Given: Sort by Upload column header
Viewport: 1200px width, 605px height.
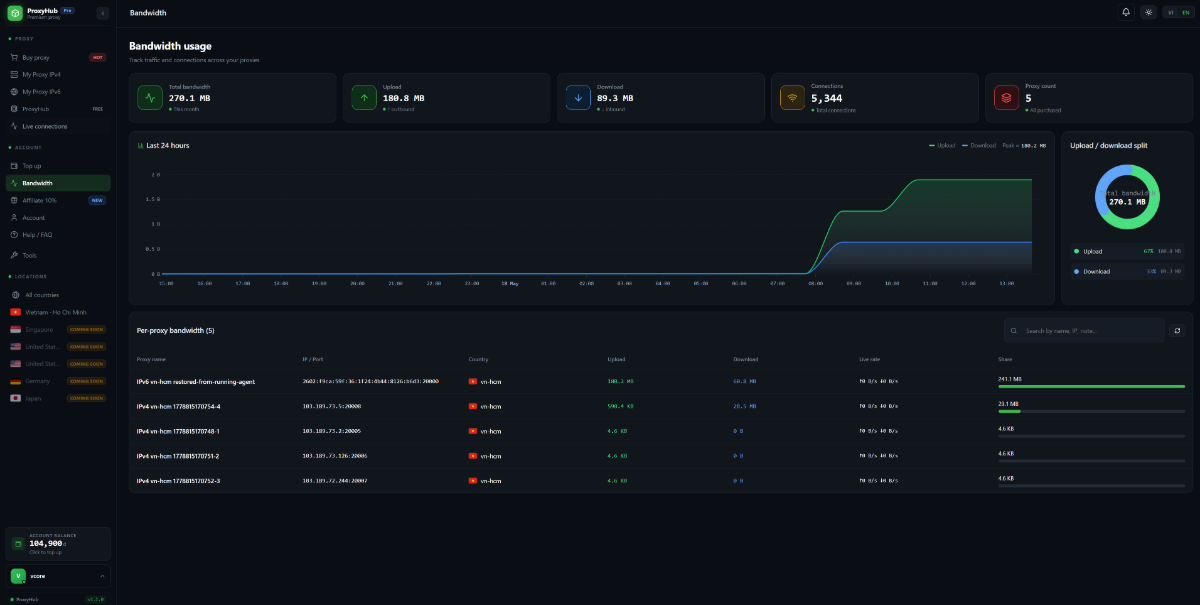Looking at the screenshot, I should click(x=616, y=359).
